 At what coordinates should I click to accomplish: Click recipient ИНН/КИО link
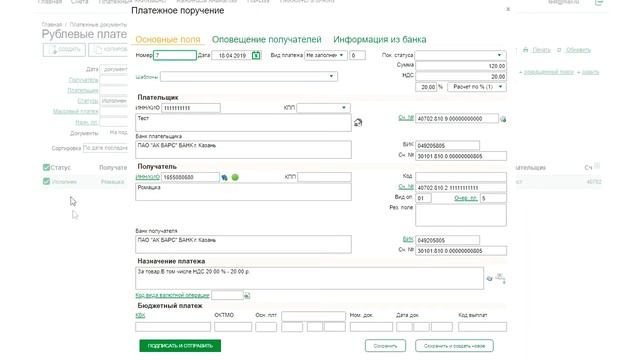point(147,177)
